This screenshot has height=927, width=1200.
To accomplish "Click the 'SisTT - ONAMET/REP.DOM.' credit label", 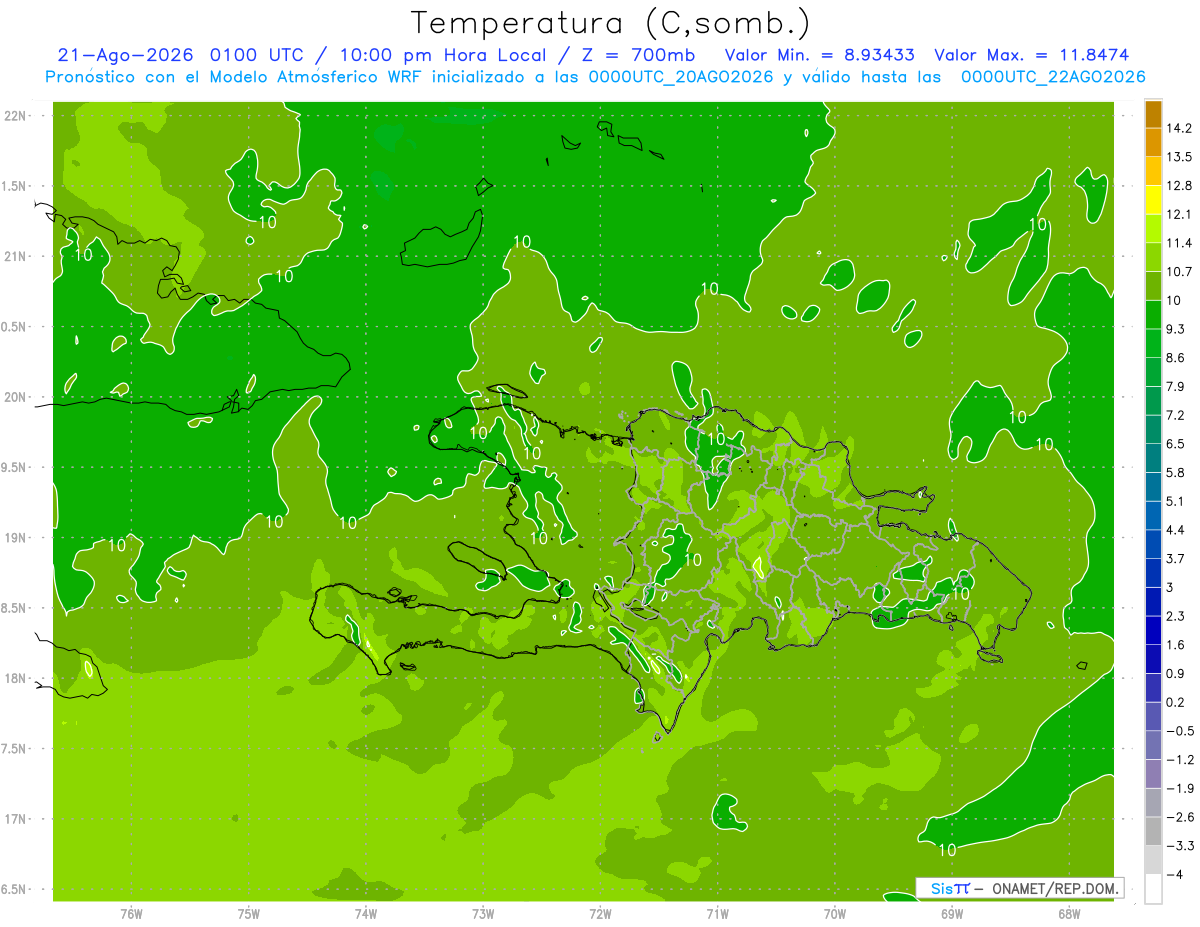I will point(1020,888).
